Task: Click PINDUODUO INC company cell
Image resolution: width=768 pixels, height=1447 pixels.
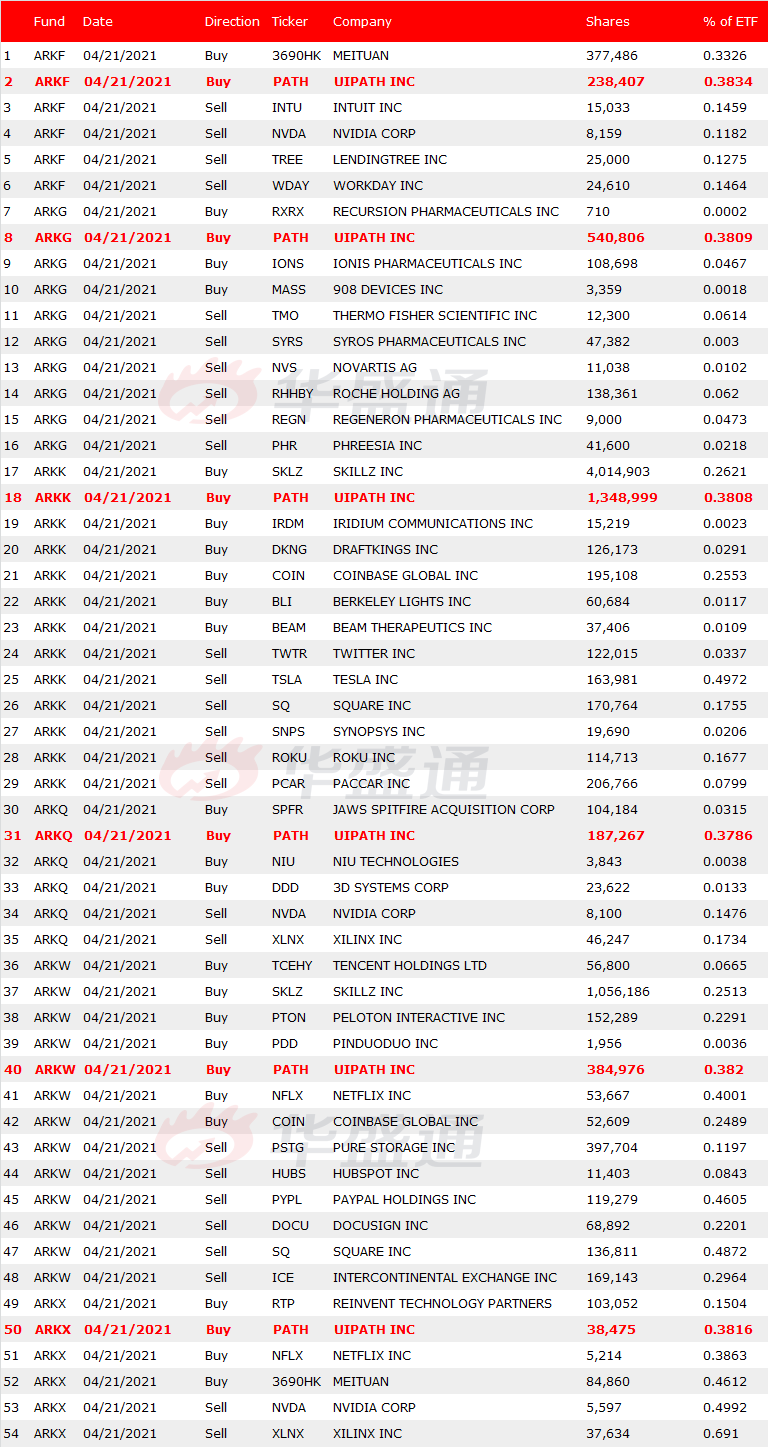Action: coord(386,1043)
